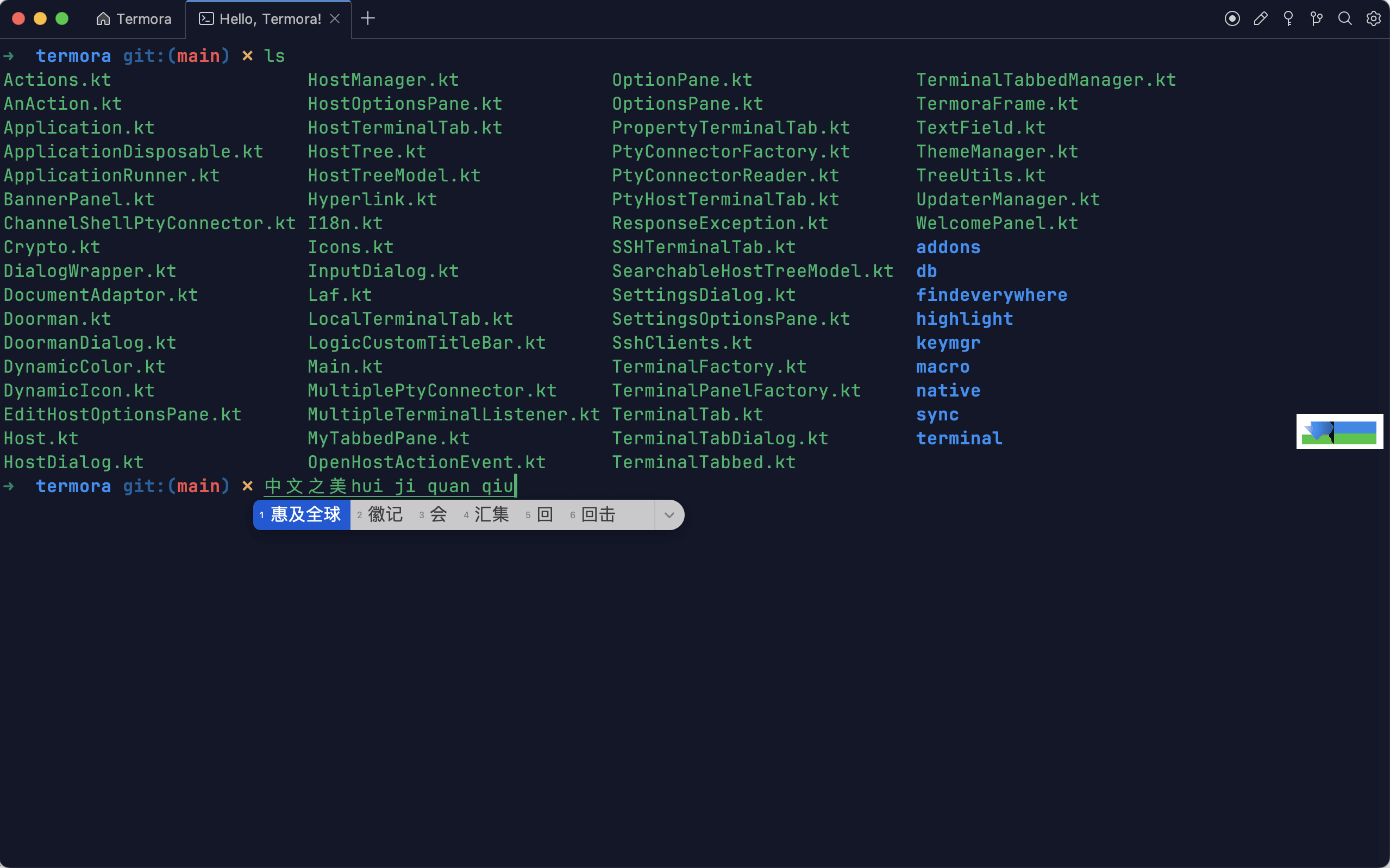Choose IME candidate 会

tap(434, 515)
